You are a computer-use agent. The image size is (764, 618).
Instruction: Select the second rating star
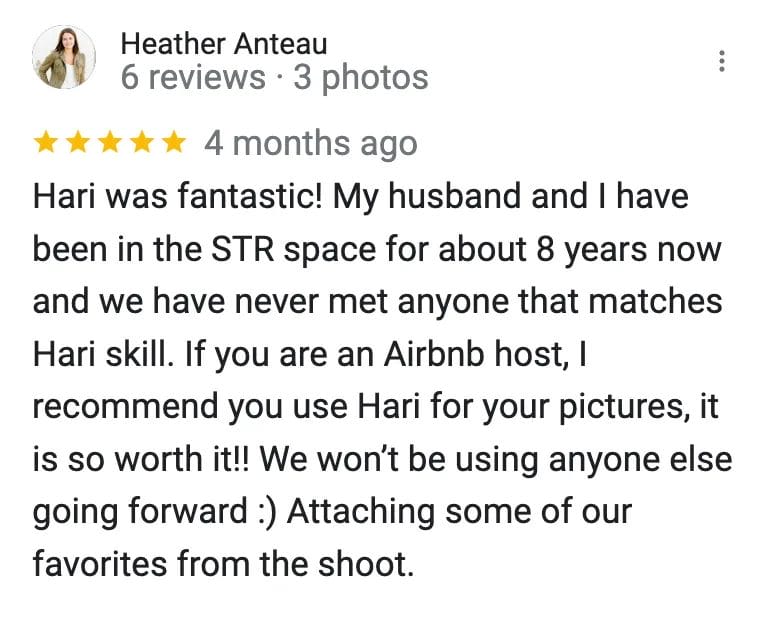78,142
